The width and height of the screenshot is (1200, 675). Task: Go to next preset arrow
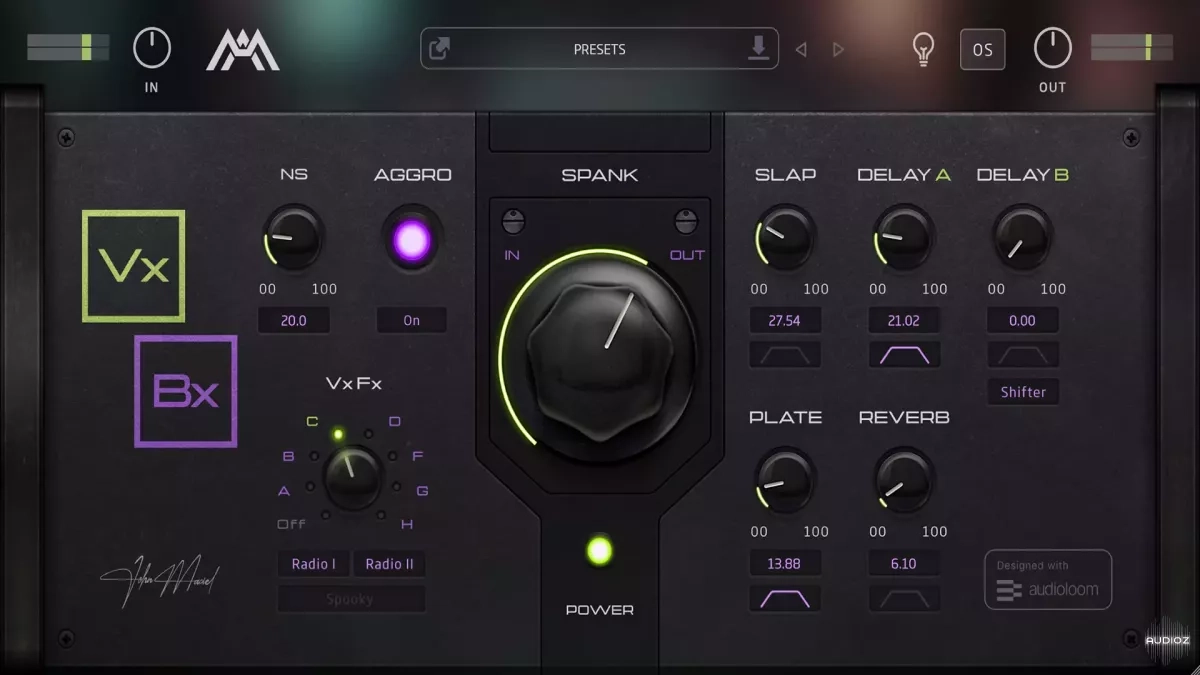click(839, 49)
